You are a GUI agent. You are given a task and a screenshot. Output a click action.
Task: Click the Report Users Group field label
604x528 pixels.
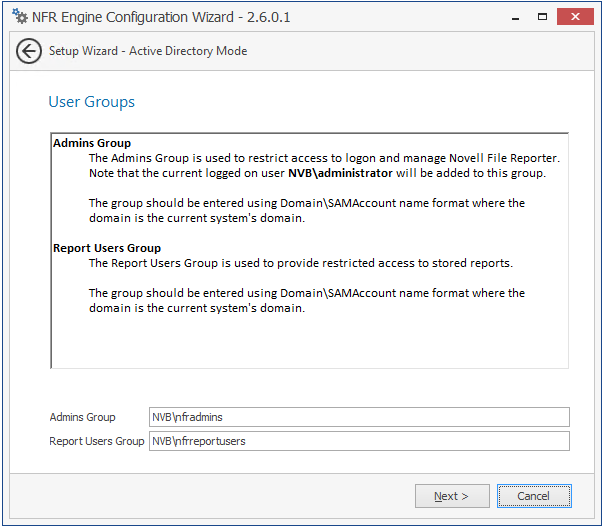point(97,441)
